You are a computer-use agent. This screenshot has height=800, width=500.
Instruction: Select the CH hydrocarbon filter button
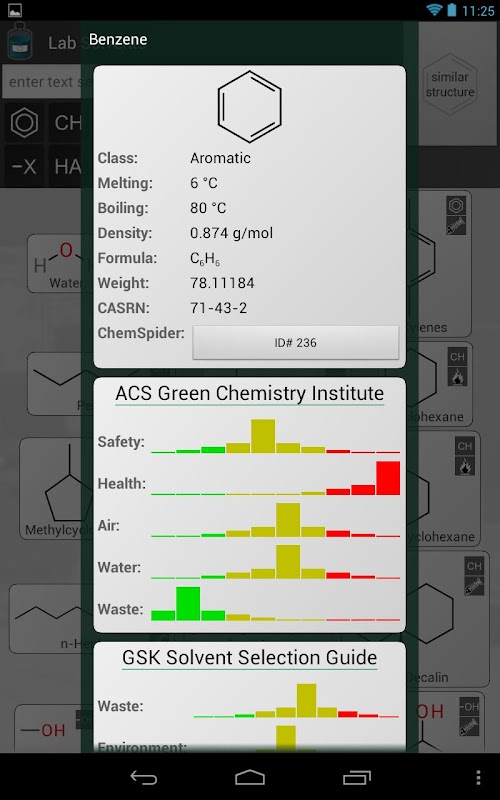pyautogui.click(x=66, y=123)
